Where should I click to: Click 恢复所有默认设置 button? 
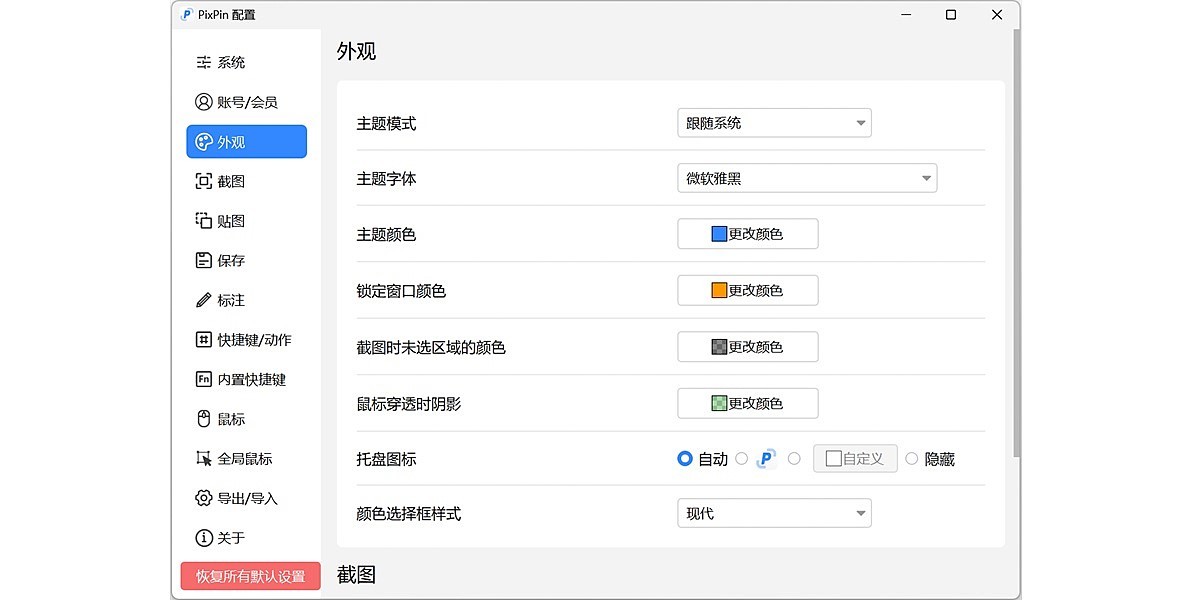(249, 576)
